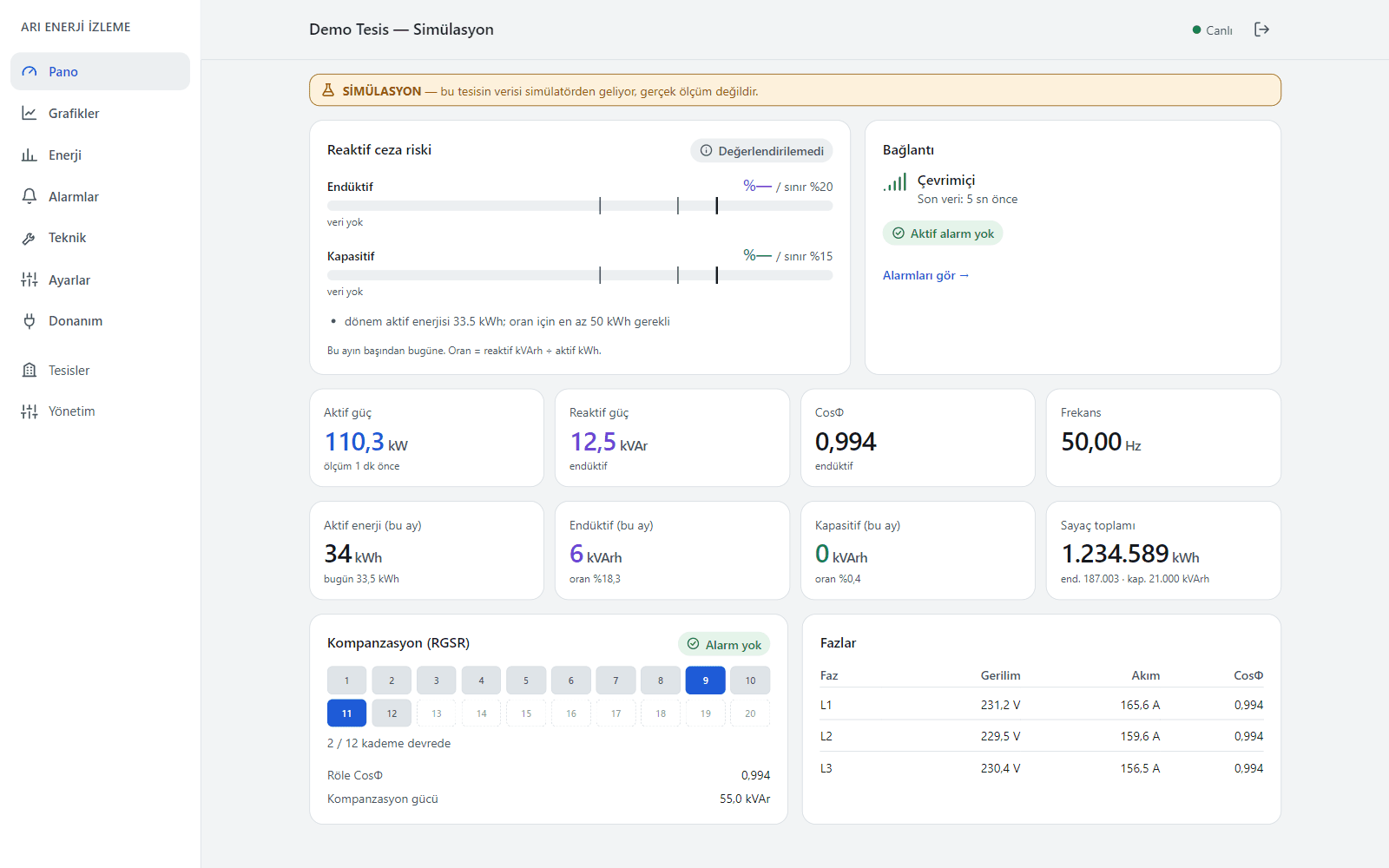
Task: Select disabled compensation step 20
Action: tap(750, 713)
